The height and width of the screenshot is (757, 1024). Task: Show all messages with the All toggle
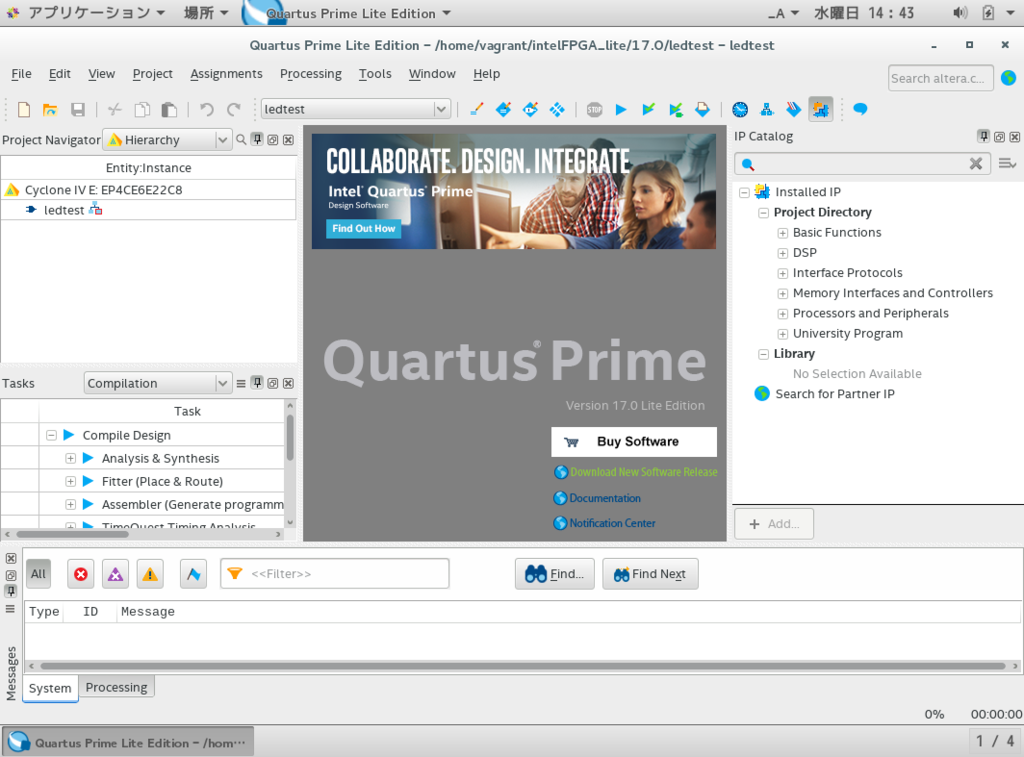(x=39, y=574)
